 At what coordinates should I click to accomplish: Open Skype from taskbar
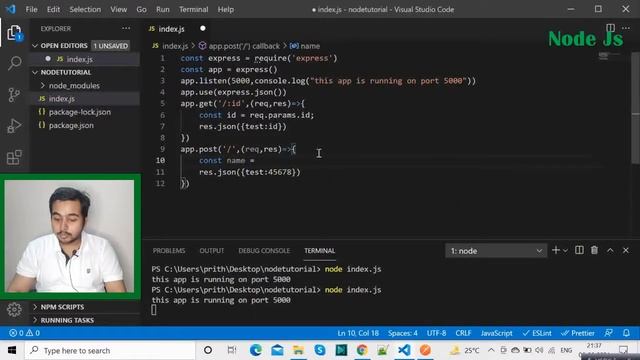click(x=320, y=350)
